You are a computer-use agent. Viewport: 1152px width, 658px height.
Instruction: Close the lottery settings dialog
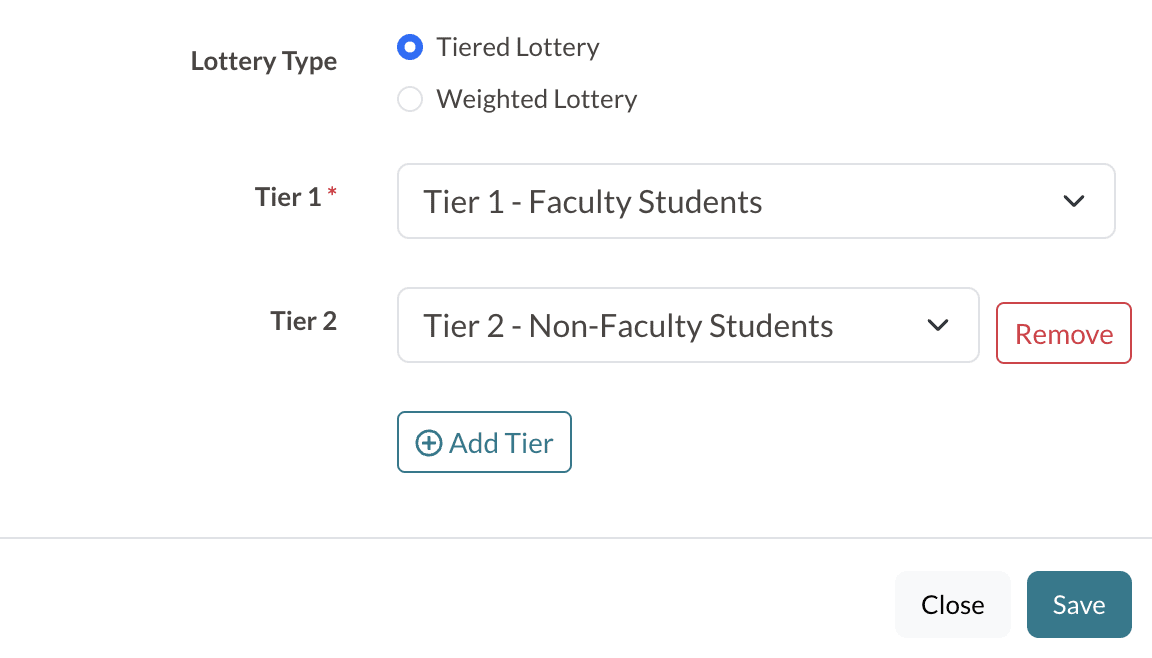pyautogui.click(x=952, y=605)
